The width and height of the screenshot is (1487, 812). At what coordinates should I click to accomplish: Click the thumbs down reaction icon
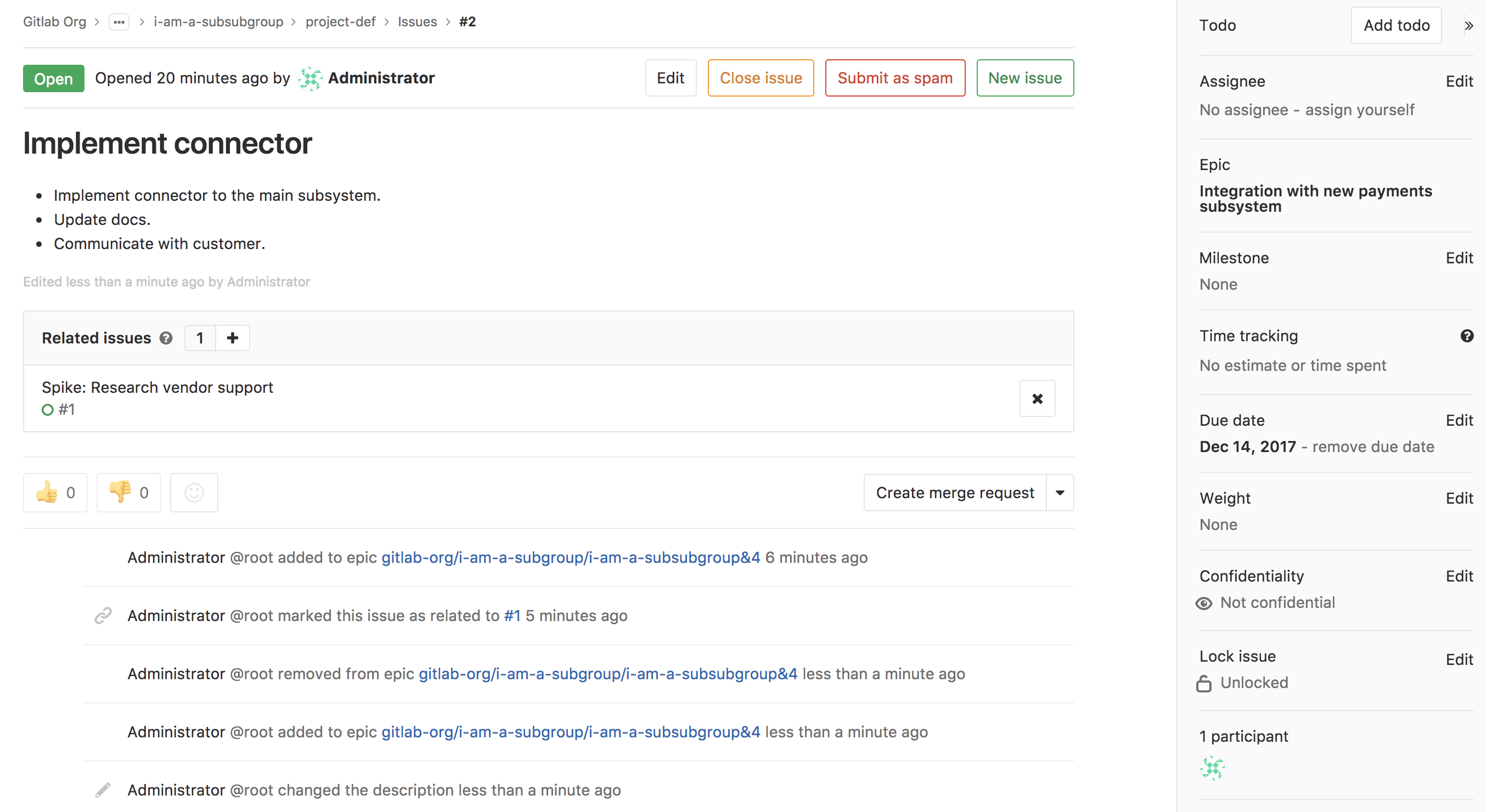coord(119,492)
